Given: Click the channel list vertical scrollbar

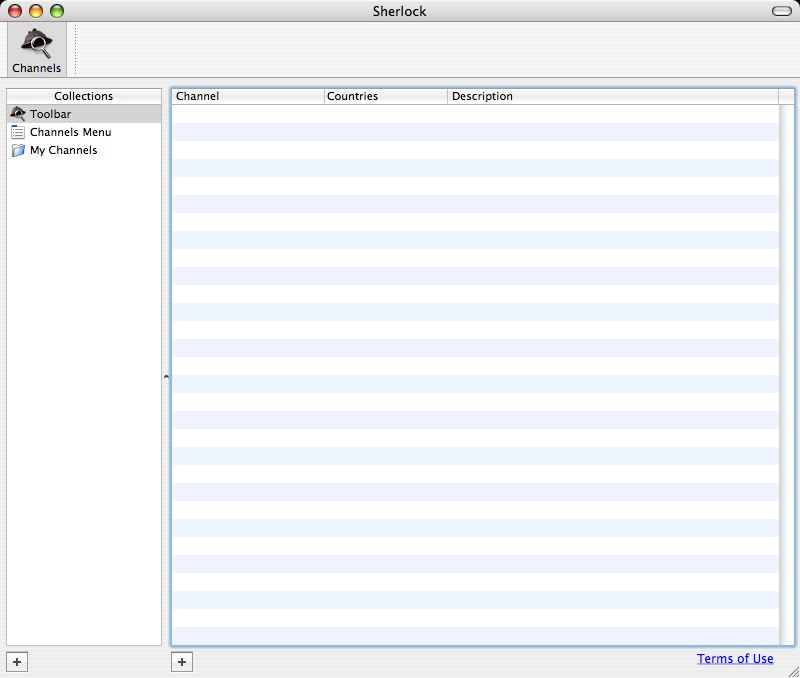Looking at the screenshot, I should [786, 374].
